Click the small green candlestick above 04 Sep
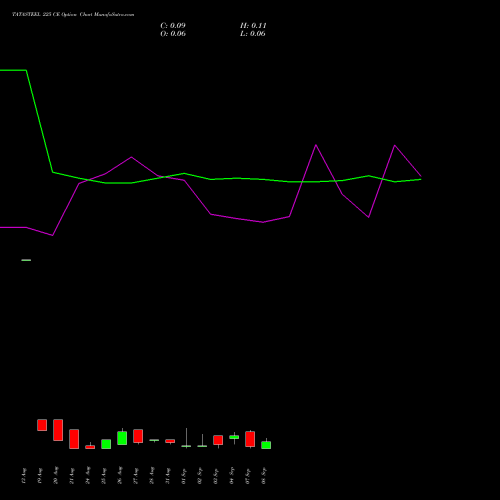This screenshot has height=500, width=500. point(234,437)
